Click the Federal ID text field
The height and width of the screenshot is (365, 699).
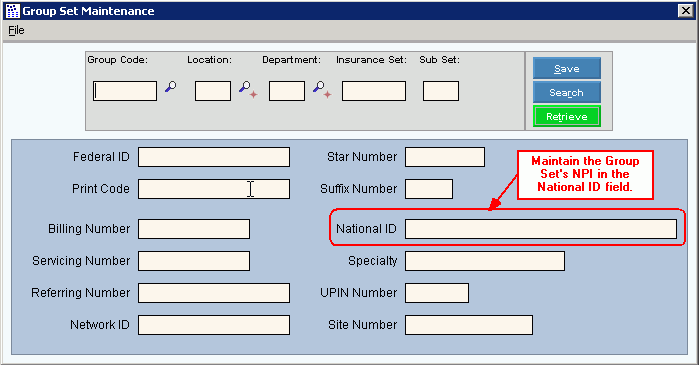tap(214, 157)
